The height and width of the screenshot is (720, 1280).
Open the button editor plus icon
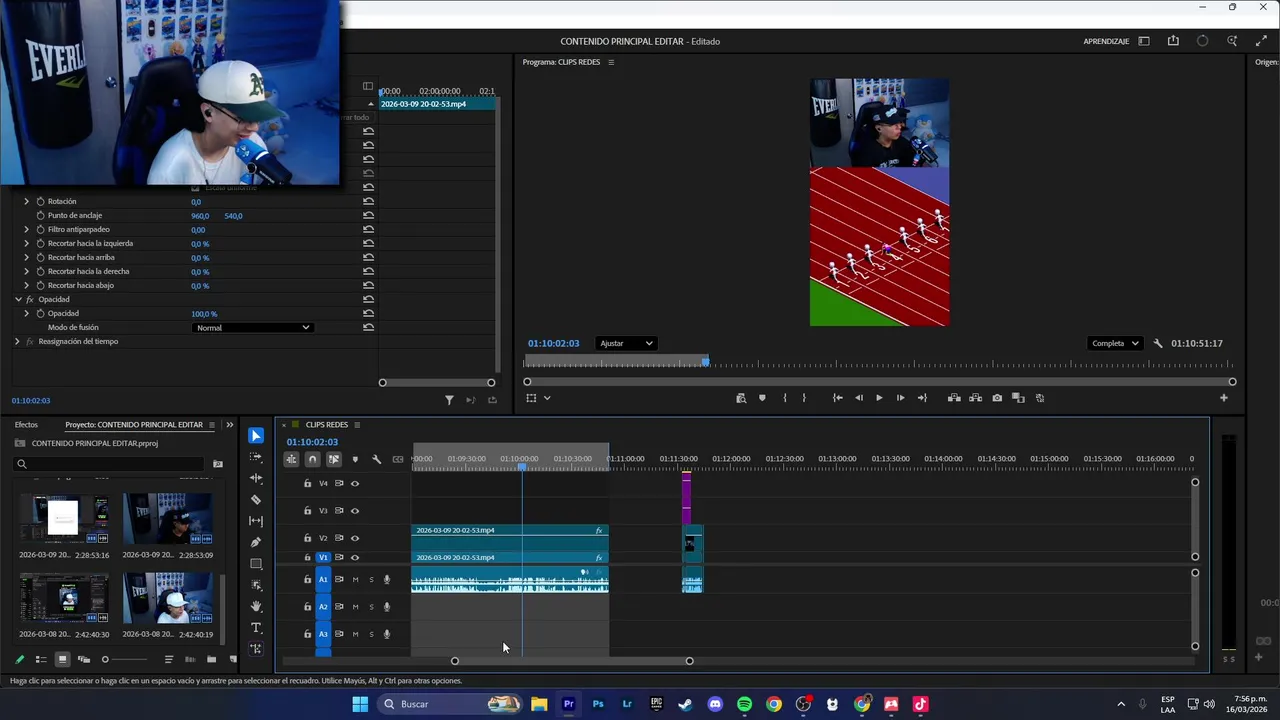click(1223, 398)
